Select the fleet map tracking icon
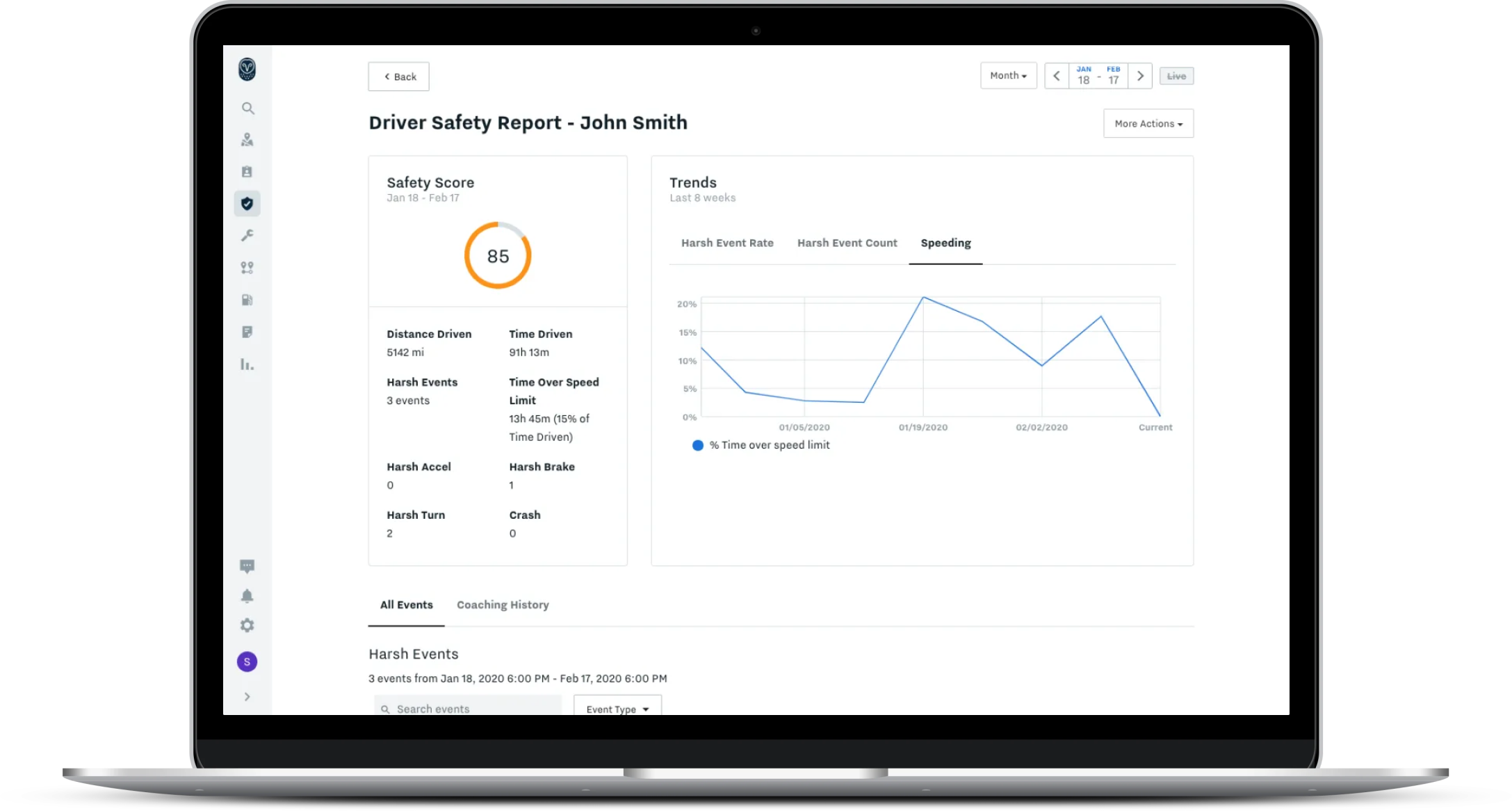The height and width of the screenshot is (811, 1512). click(x=248, y=140)
